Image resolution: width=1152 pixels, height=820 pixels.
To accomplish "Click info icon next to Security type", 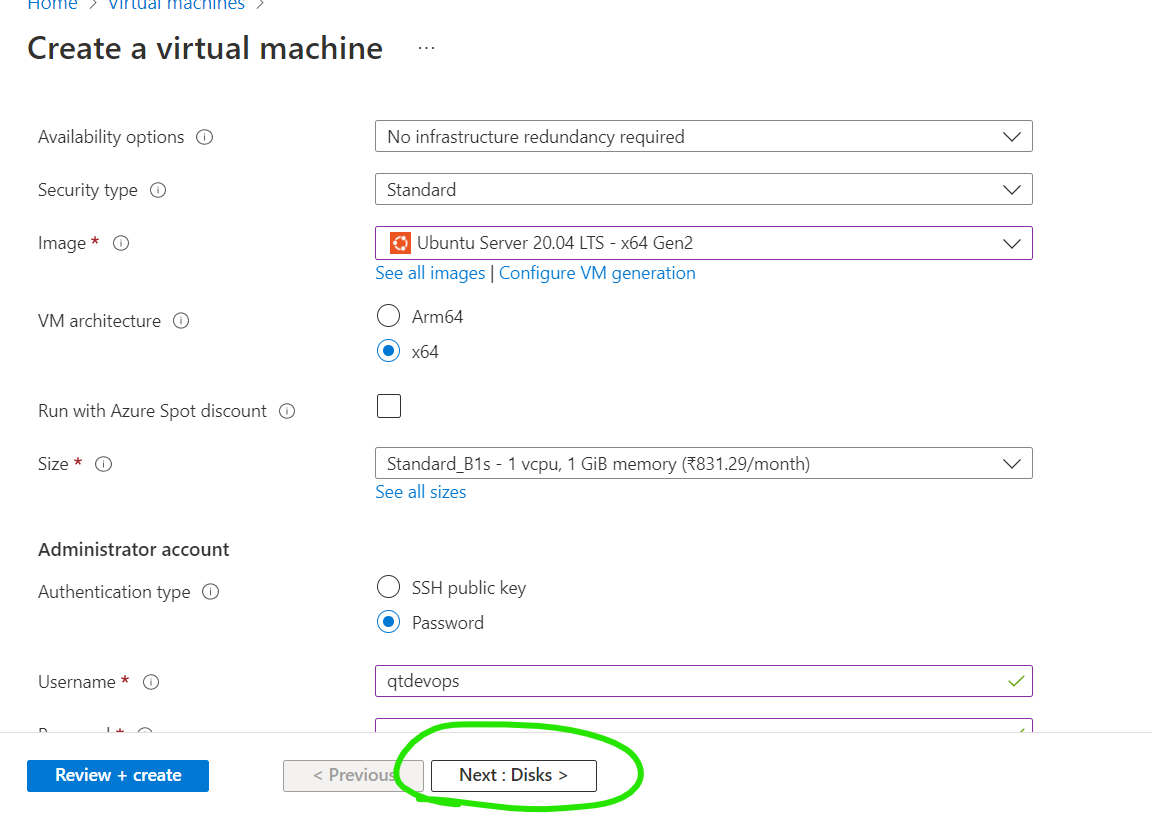I will click(158, 190).
